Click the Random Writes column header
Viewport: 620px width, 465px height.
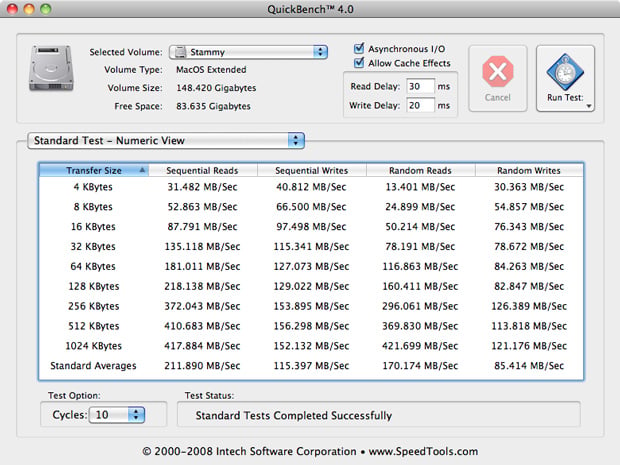tap(529, 170)
